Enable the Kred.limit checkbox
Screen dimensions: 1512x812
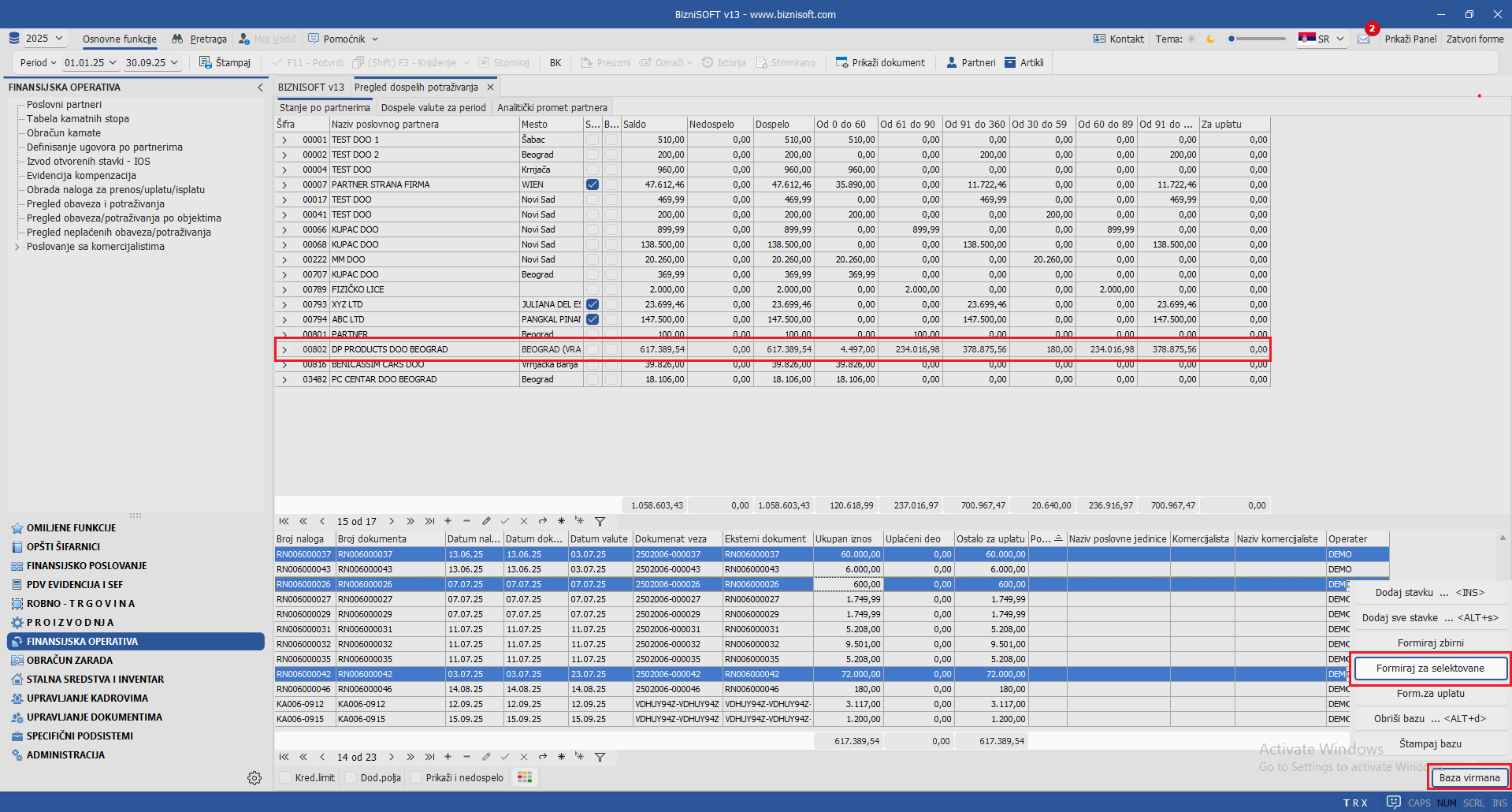point(286,777)
